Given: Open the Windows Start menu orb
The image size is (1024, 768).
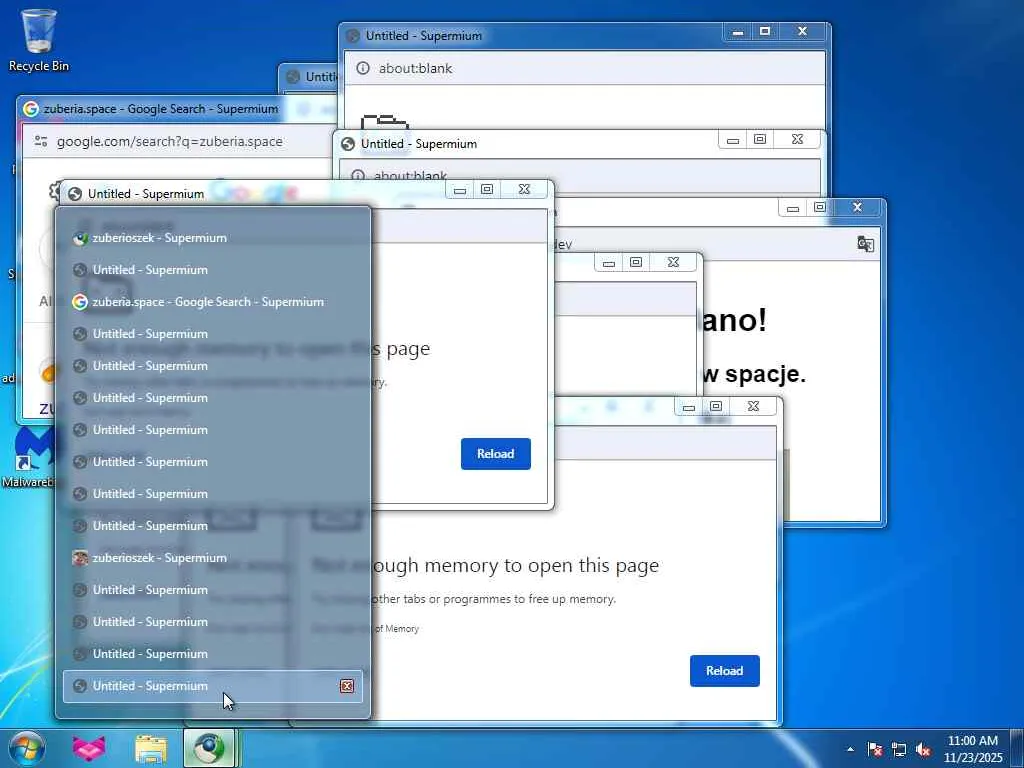Looking at the screenshot, I should tap(27, 748).
